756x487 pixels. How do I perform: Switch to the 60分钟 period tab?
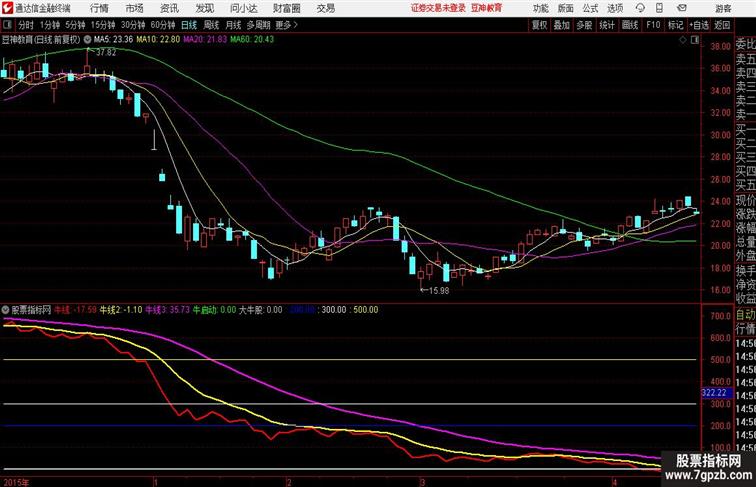click(163, 25)
